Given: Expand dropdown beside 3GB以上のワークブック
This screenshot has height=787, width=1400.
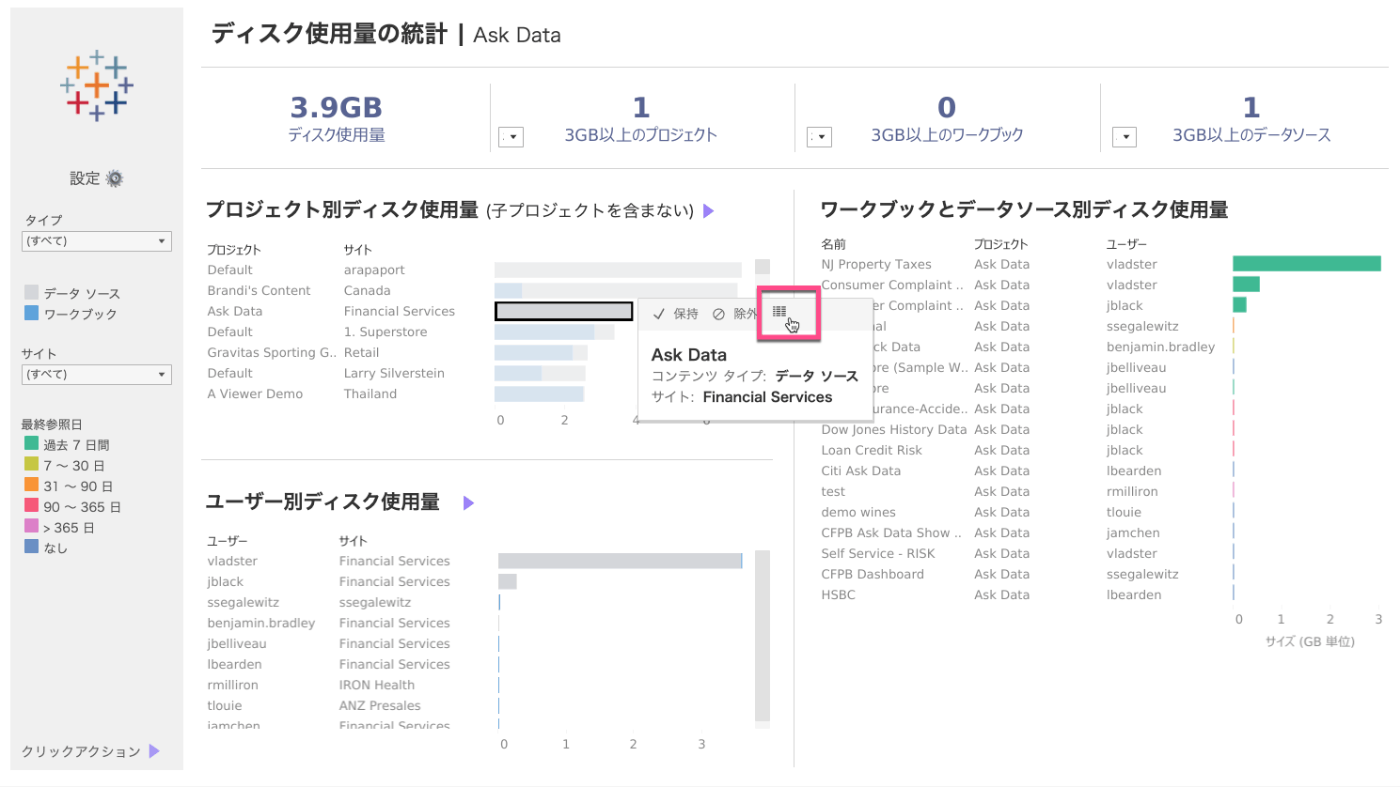Looking at the screenshot, I should pyautogui.click(x=819, y=137).
